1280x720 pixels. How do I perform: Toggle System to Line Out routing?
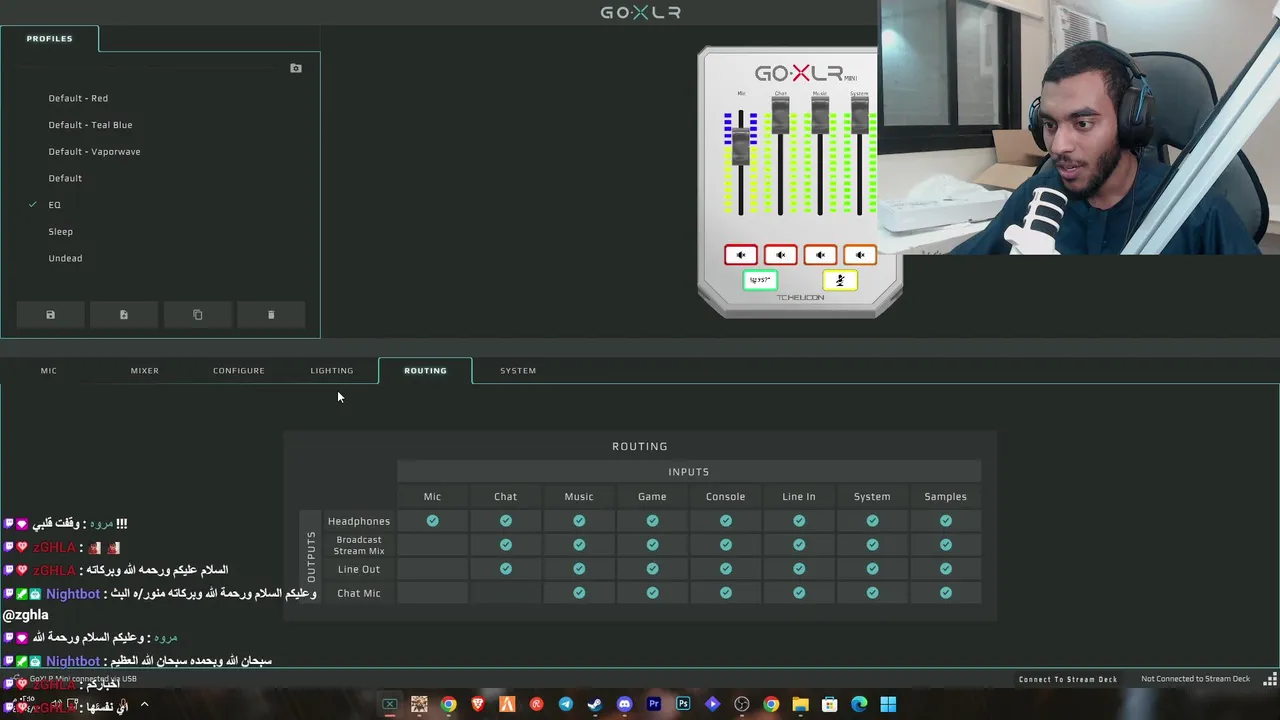872,569
